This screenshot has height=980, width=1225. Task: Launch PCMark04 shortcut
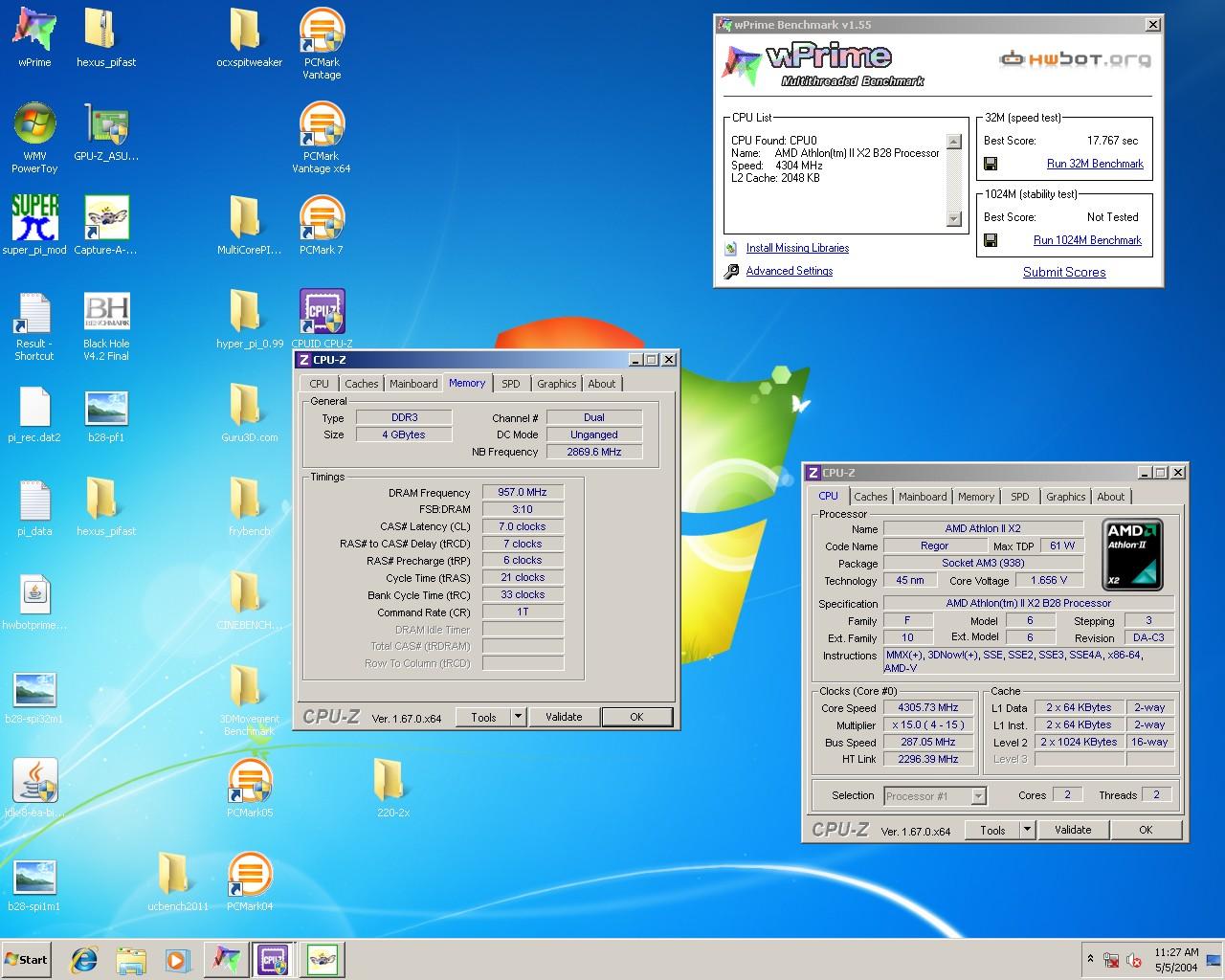pyautogui.click(x=250, y=881)
